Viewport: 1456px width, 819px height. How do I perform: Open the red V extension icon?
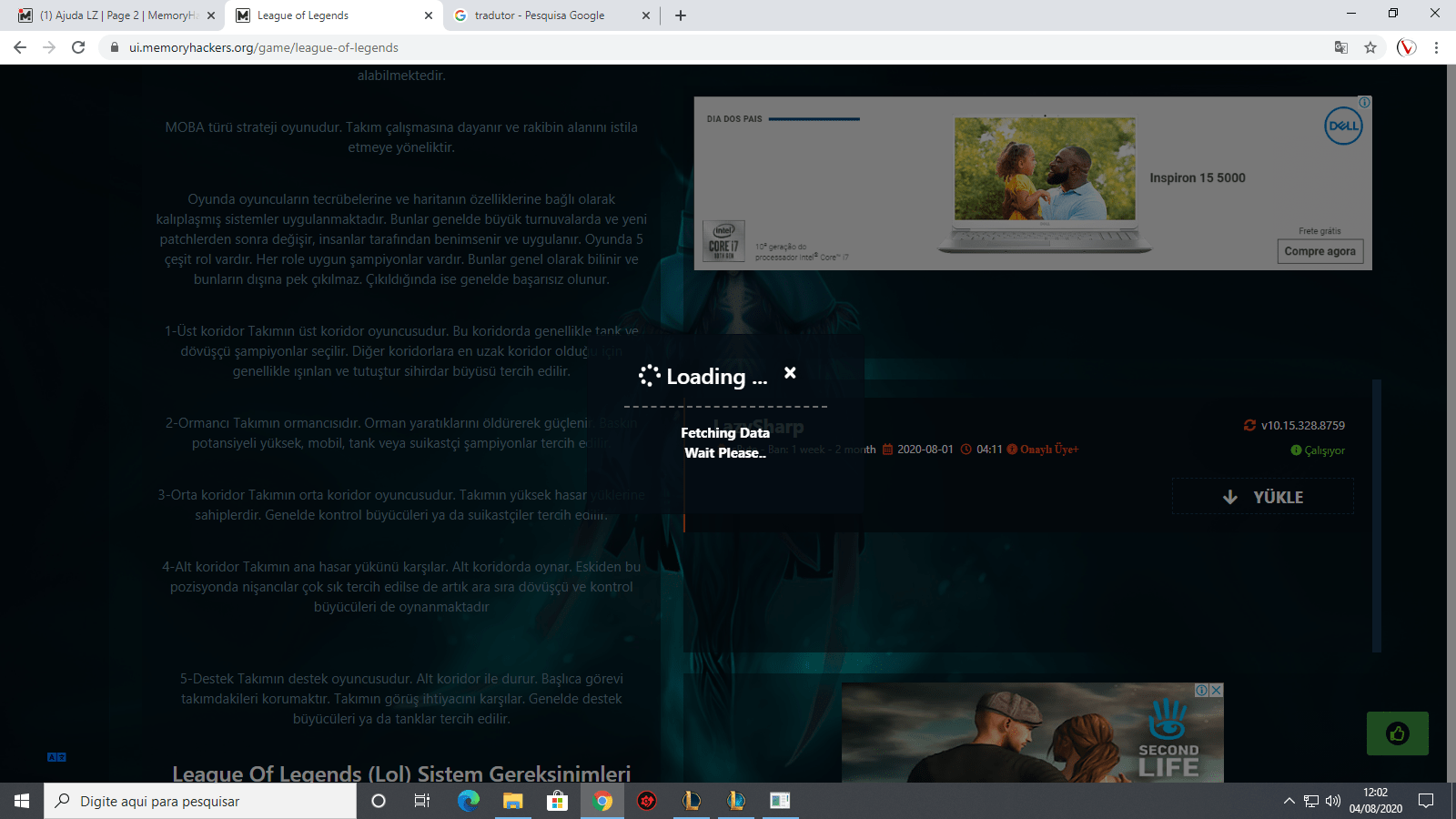1407,47
